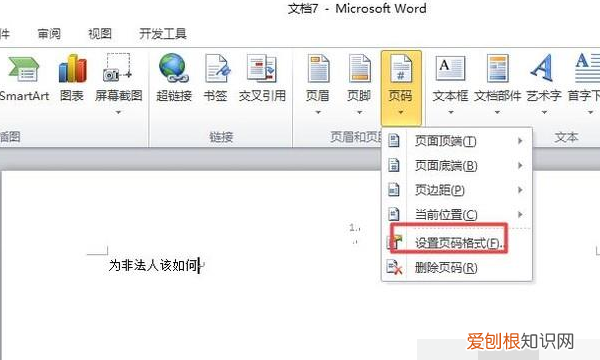Choose 页边距(P) from the menu

point(457,190)
